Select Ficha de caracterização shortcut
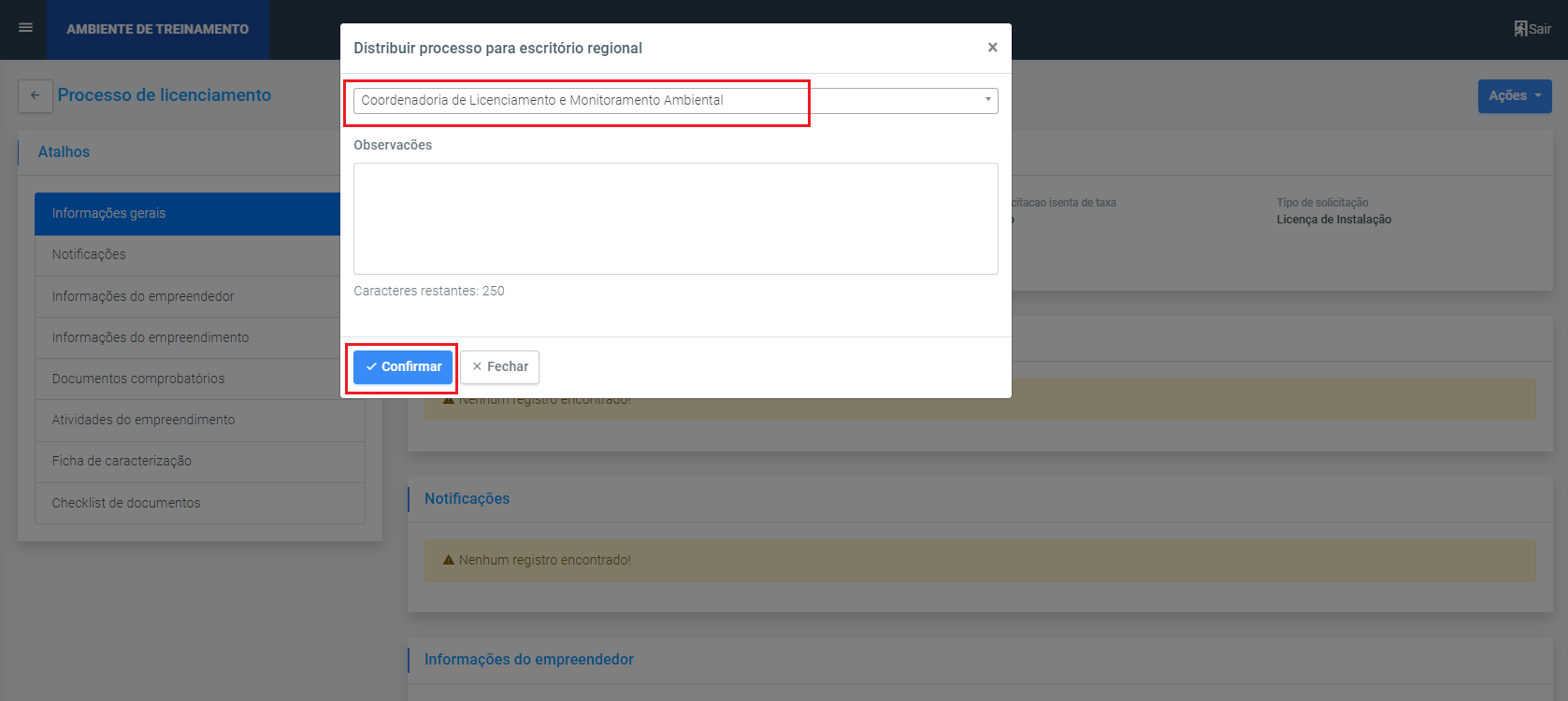Viewport: 1568px width, 701px height. [200, 461]
